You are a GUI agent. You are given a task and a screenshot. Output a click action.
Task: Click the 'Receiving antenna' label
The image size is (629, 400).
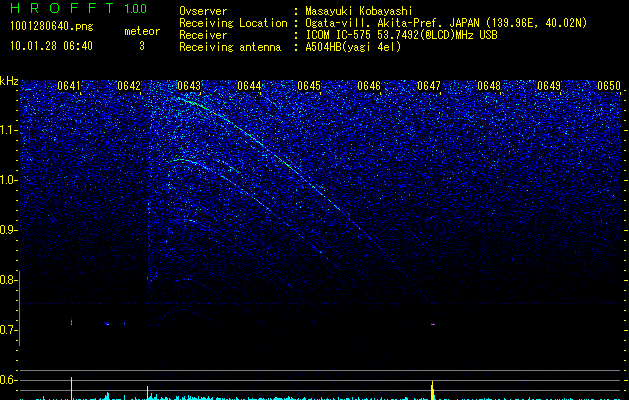(230, 47)
